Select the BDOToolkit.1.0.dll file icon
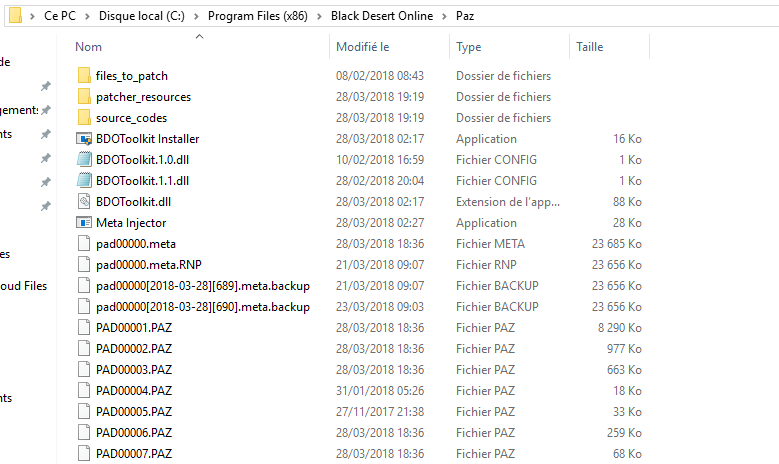The width and height of the screenshot is (779, 464). point(84,160)
